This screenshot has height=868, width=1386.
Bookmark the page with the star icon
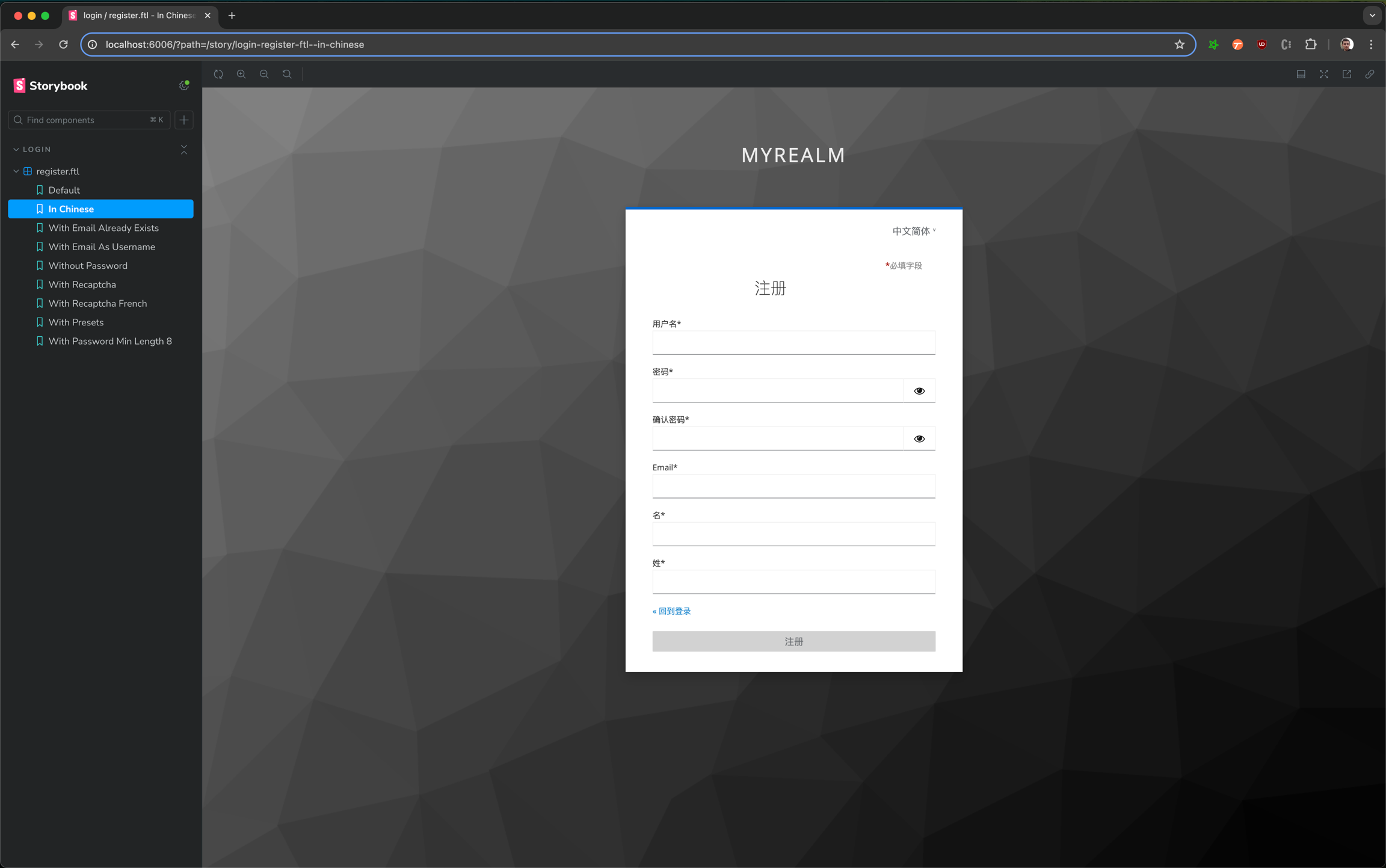[1179, 45]
